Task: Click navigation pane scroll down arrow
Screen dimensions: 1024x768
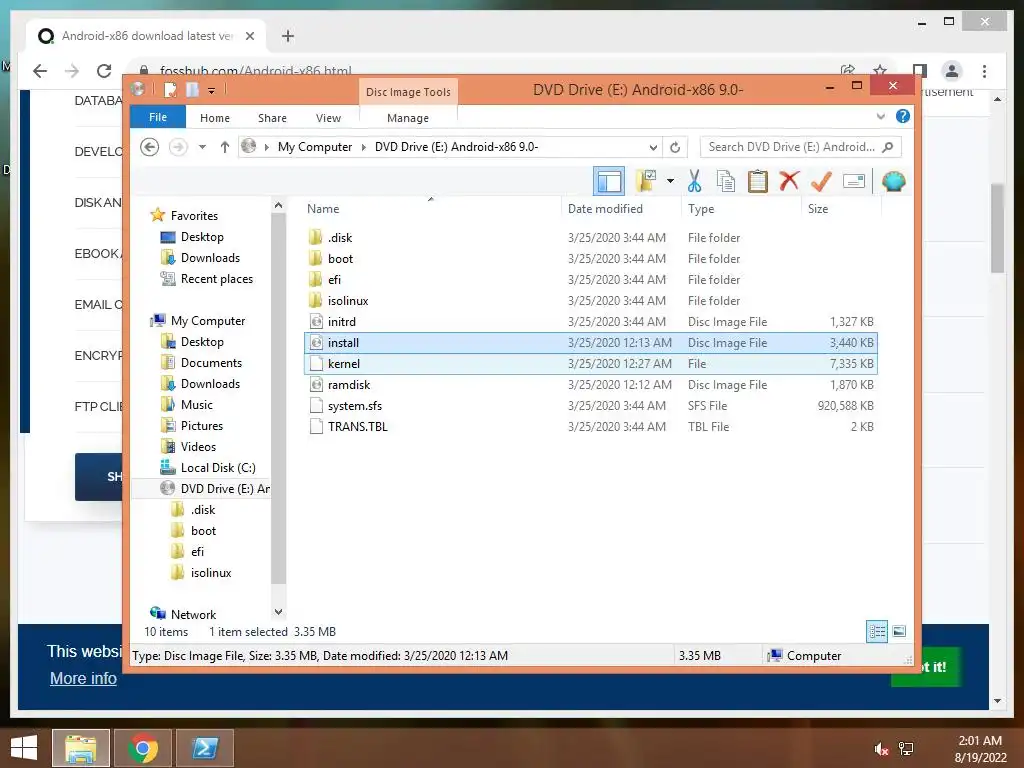Action: (278, 612)
